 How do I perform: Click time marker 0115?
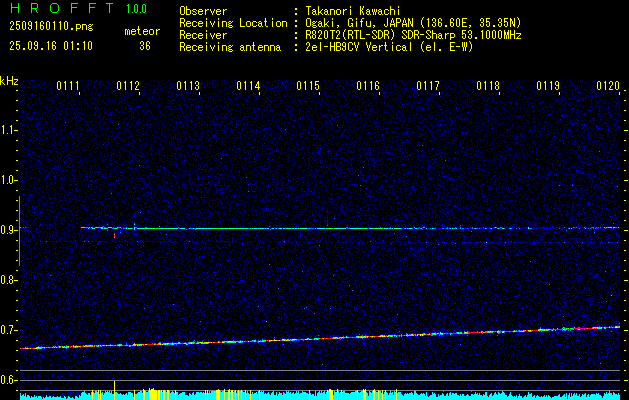[x=308, y=86]
